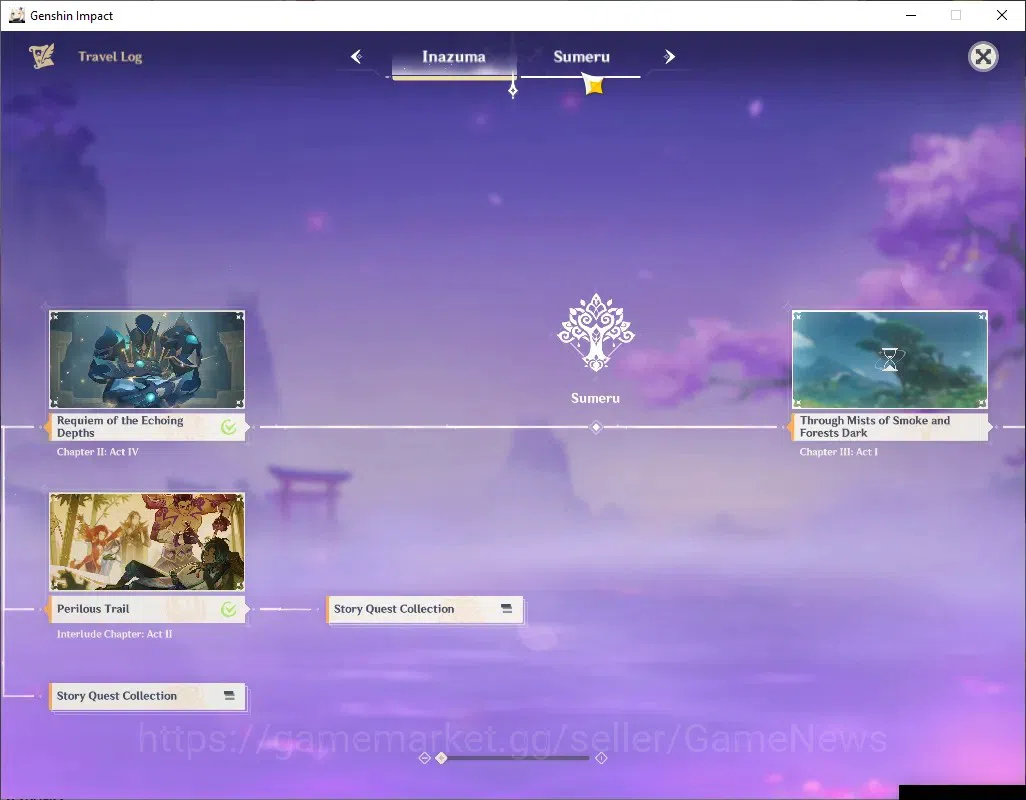Click the completed checkmark on Requiem of the Echoing Depths
Screen dimensions: 1026x800
(x=228, y=427)
